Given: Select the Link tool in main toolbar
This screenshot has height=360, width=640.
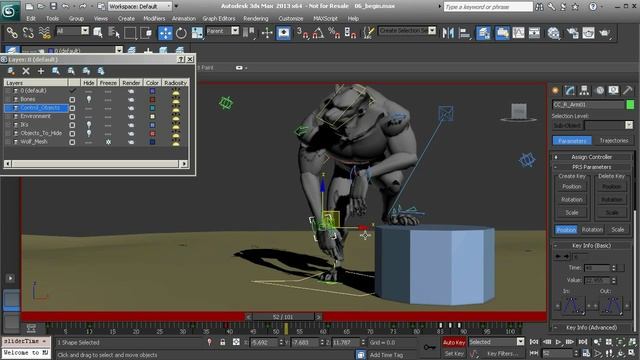Looking at the screenshot, I should click(x=12, y=33).
